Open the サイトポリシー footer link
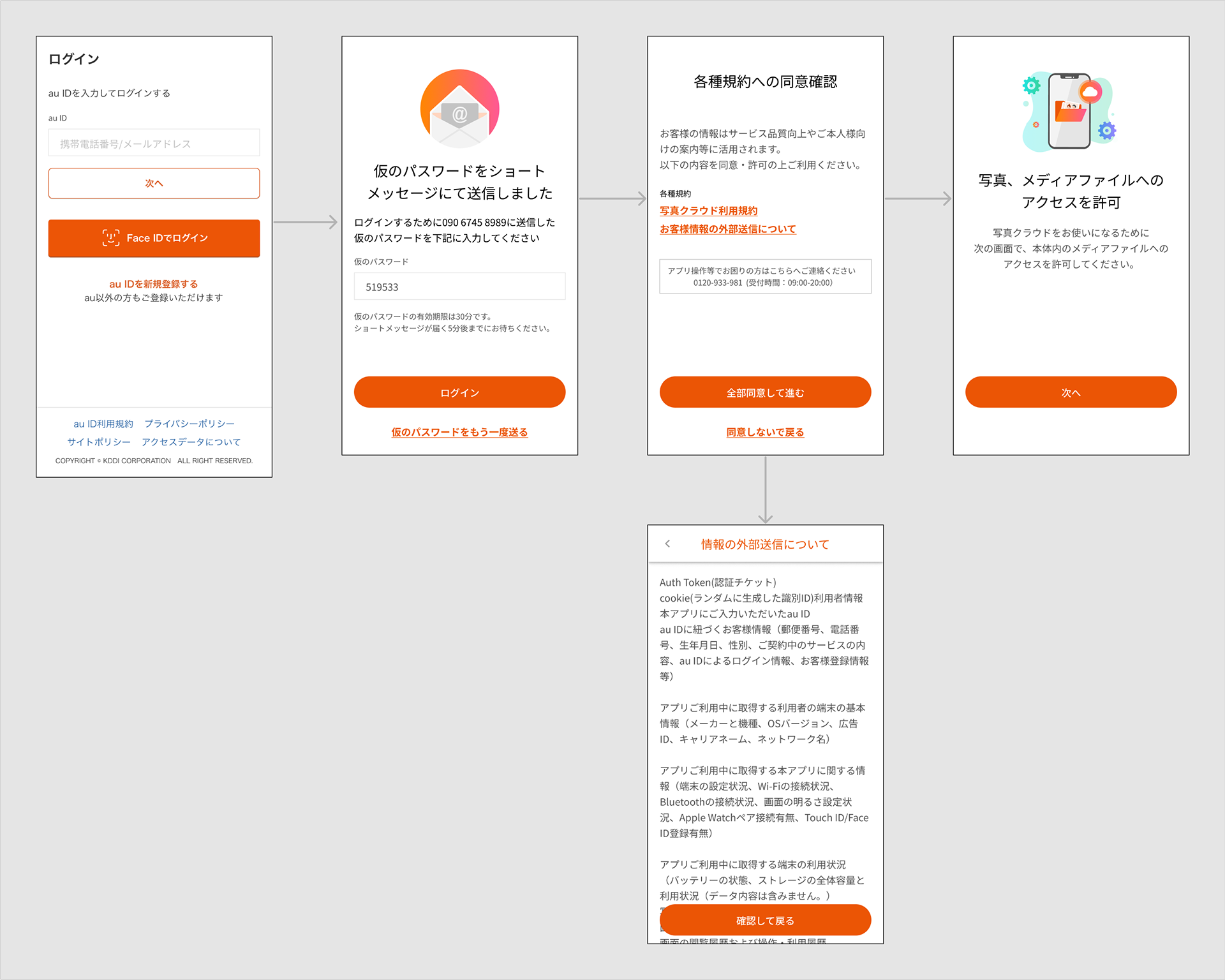This screenshot has height=980, width=1225. [99, 442]
